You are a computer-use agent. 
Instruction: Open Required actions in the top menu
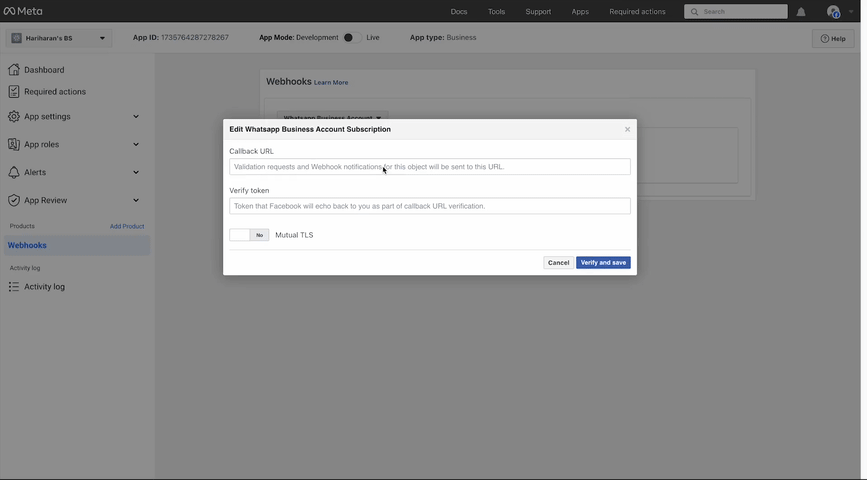[637, 12]
